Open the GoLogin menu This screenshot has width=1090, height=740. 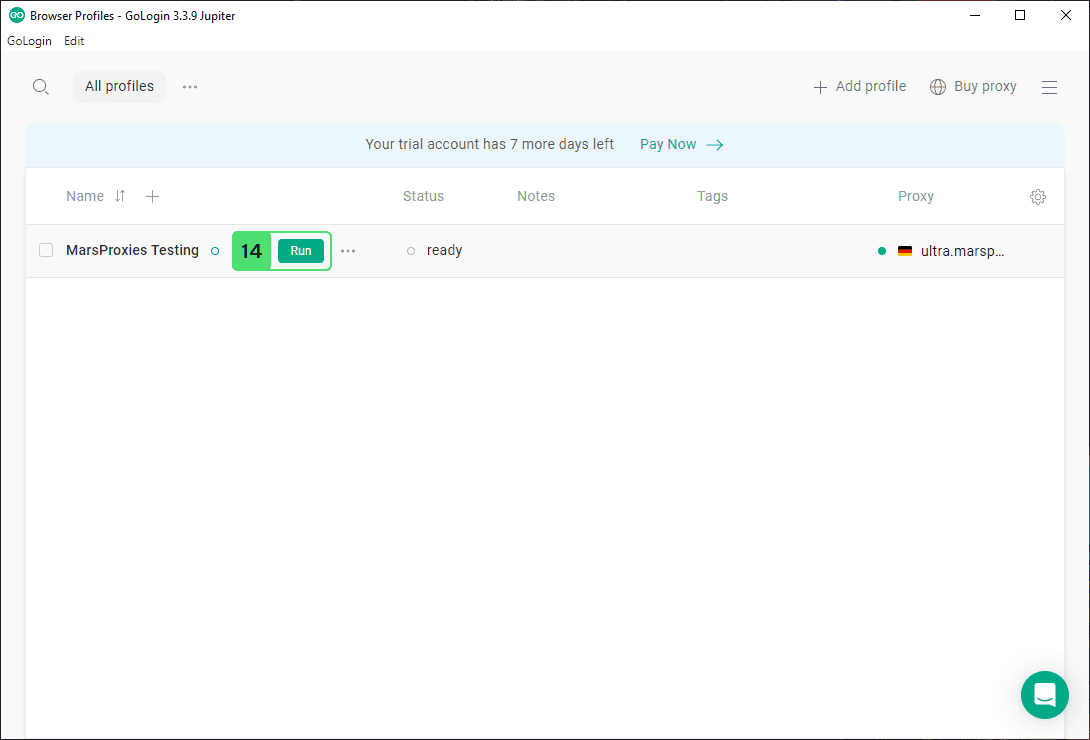(29, 41)
